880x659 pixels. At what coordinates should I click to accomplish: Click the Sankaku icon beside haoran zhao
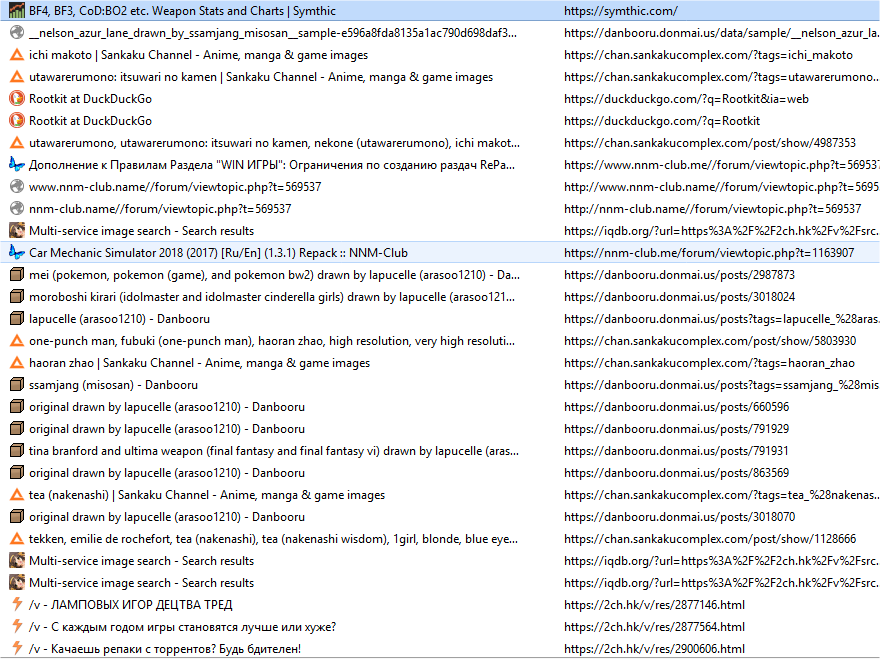point(17,363)
